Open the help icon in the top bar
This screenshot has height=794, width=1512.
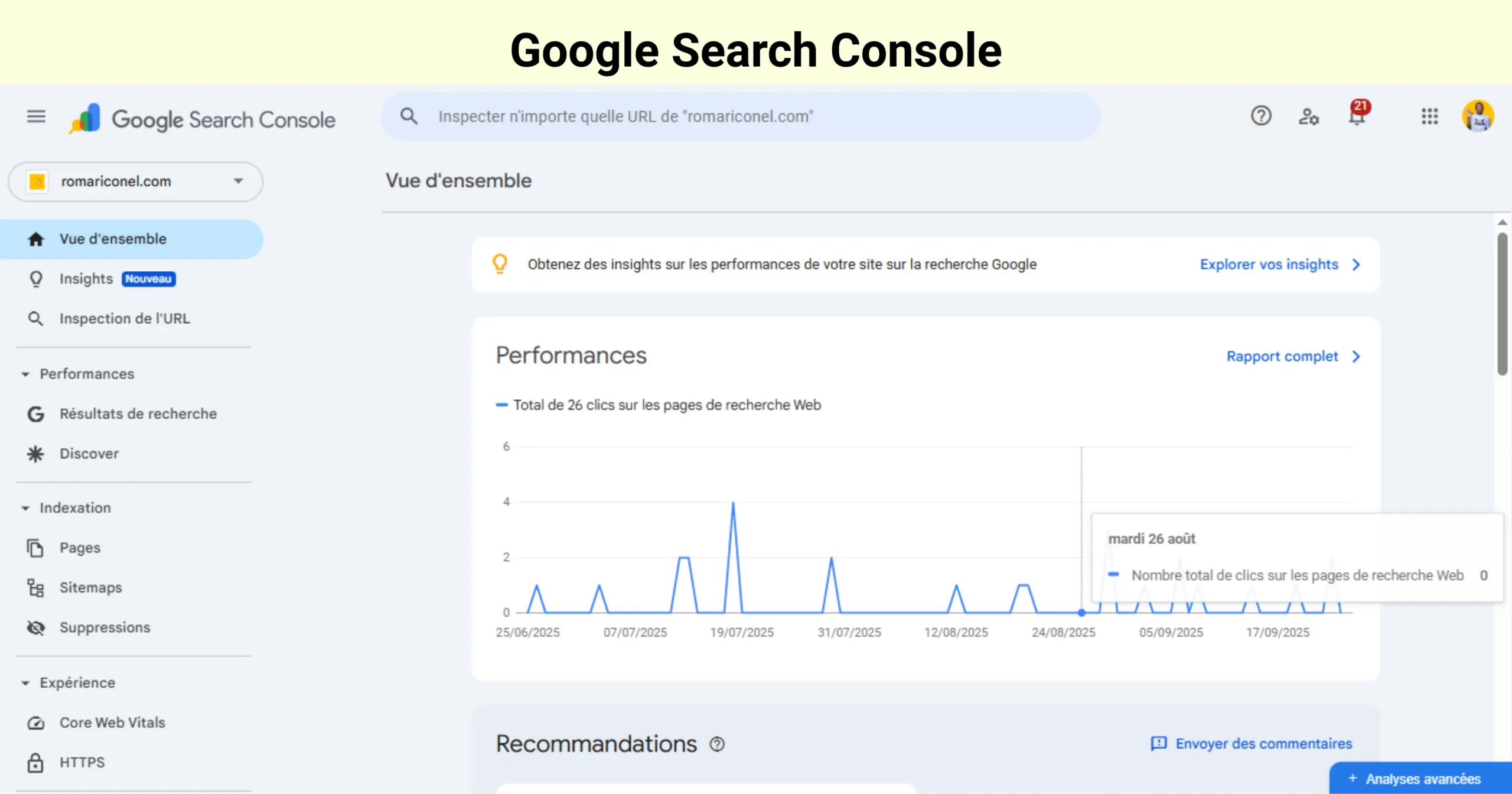point(1261,116)
